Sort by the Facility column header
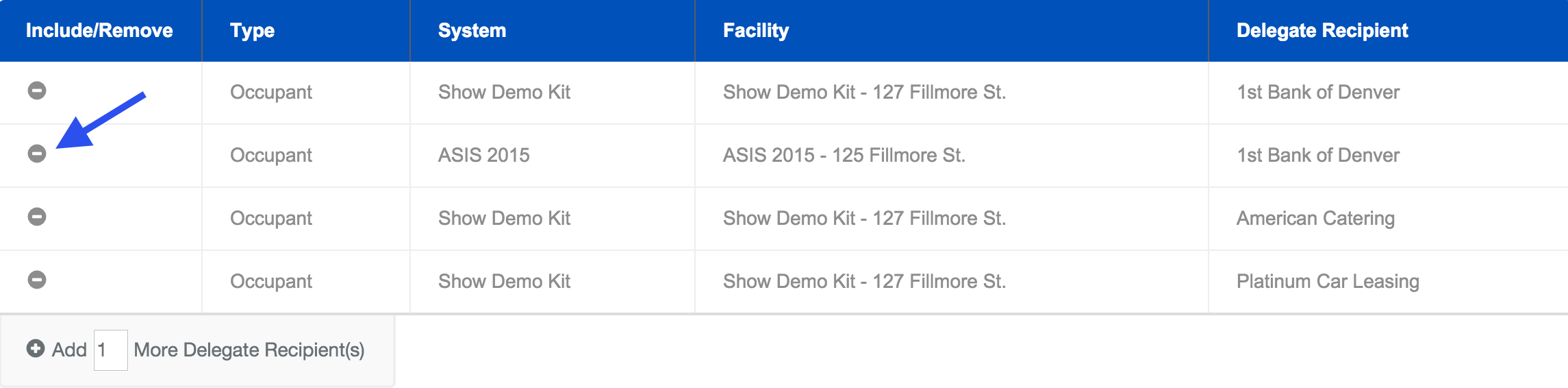Image resolution: width=1568 pixels, height=388 pixels. coord(755,31)
